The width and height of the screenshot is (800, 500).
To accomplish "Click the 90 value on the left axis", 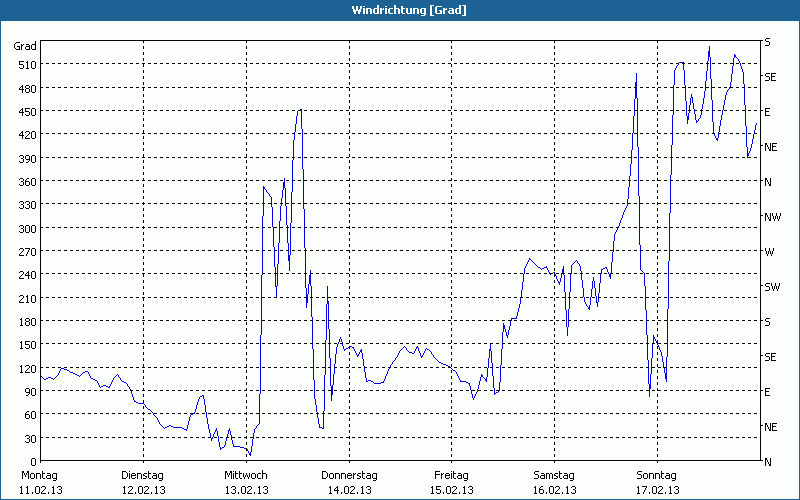I will (x=31, y=392).
